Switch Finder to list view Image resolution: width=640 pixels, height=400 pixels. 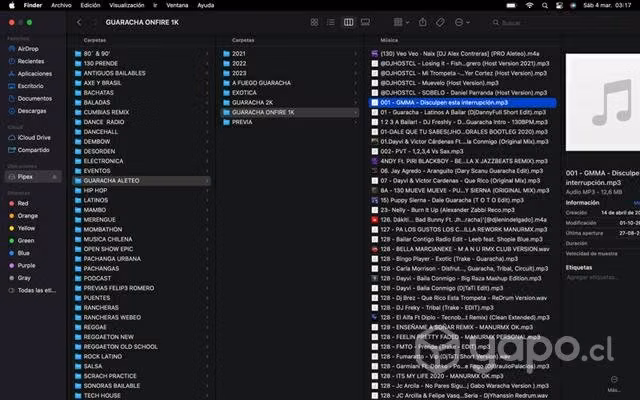pos(331,22)
